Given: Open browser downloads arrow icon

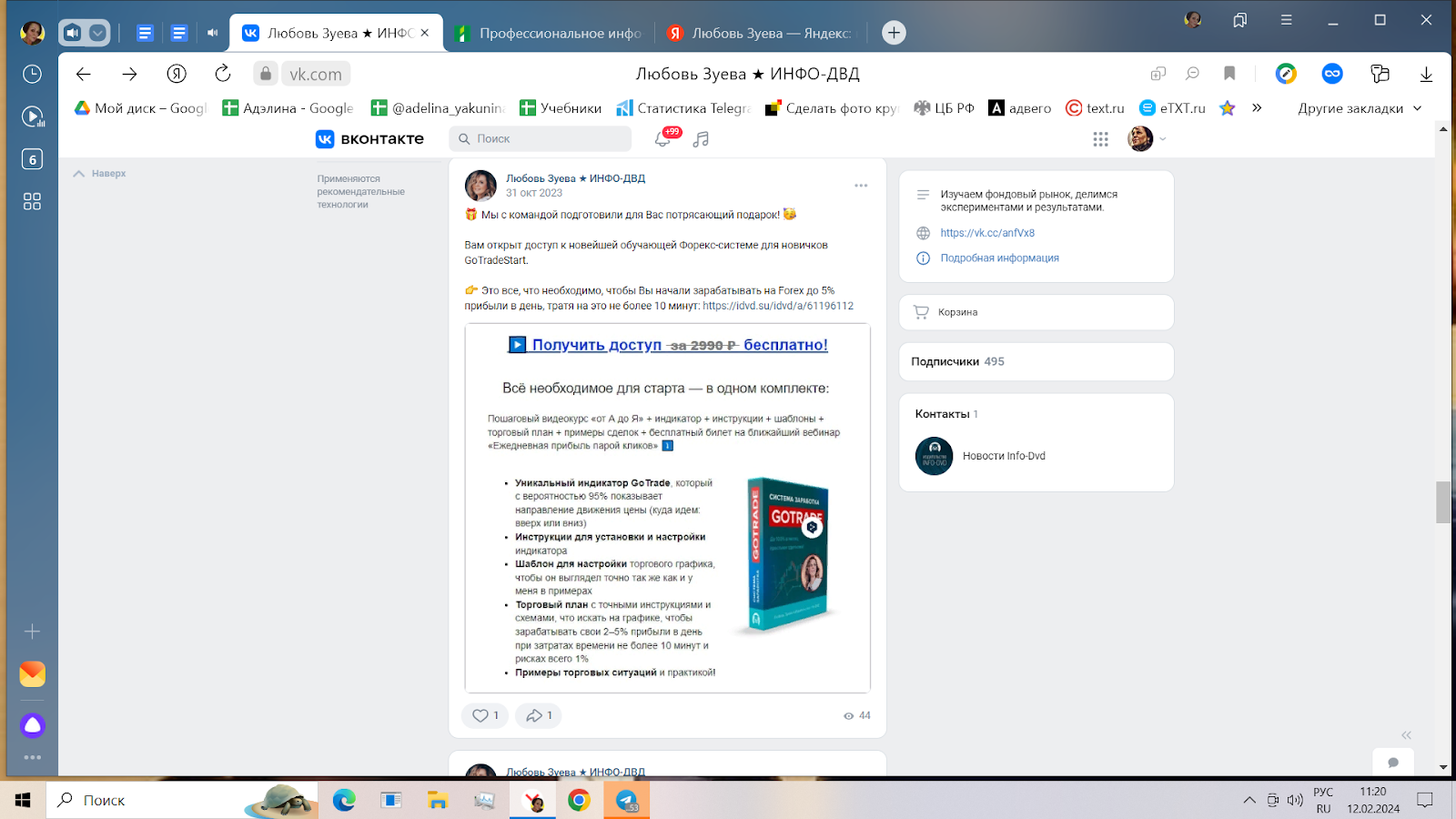Looking at the screenshot, I should pos(1426,74).
